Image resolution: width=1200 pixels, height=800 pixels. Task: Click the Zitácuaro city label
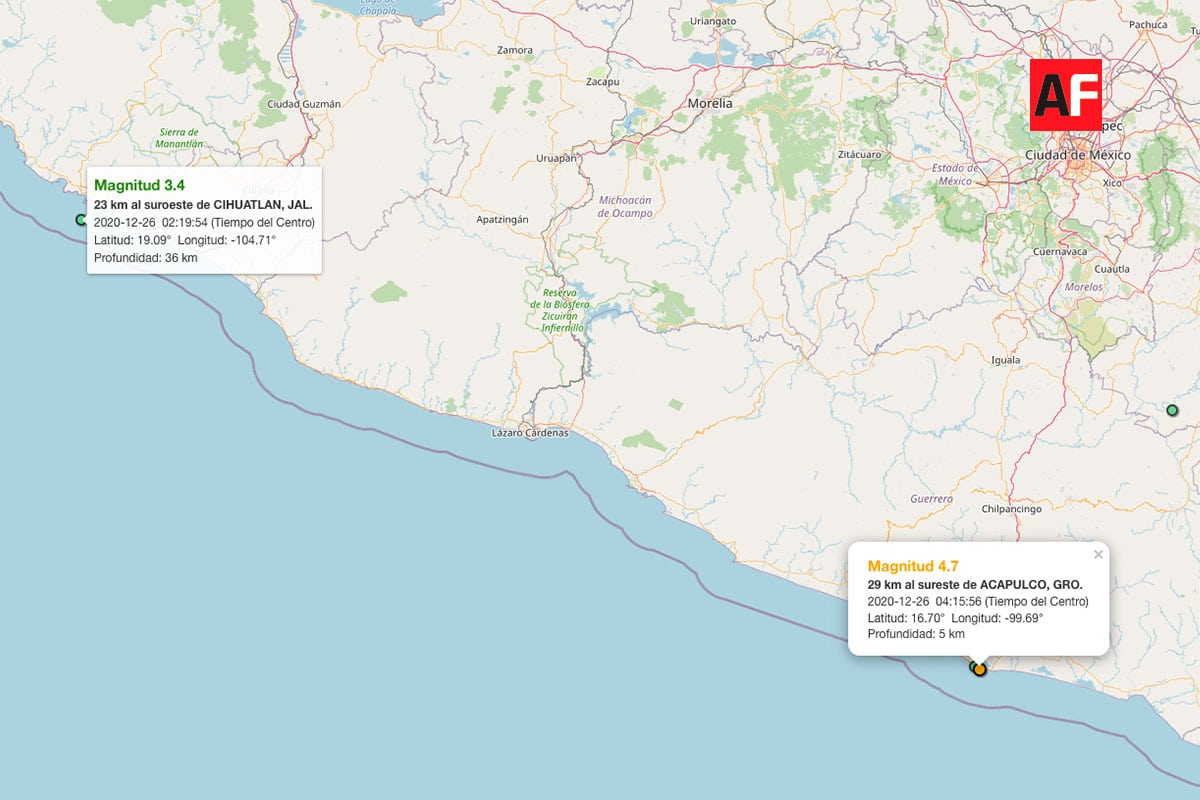[x=860, y=156]
